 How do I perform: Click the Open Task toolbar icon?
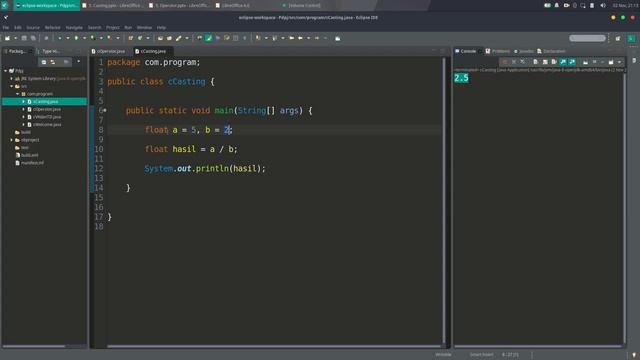coord(169,38)
